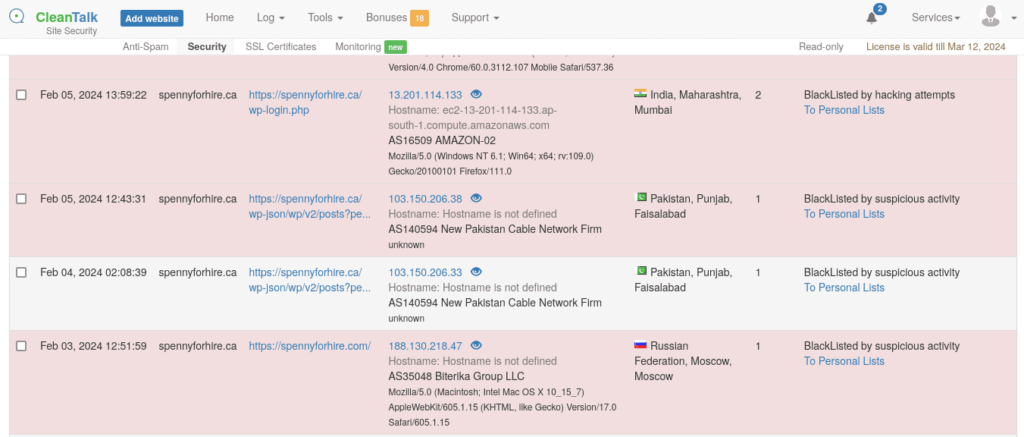The image size is (1024, 437).
Task: Expand the Tools dropdown menu
Action: pos(325,18)
